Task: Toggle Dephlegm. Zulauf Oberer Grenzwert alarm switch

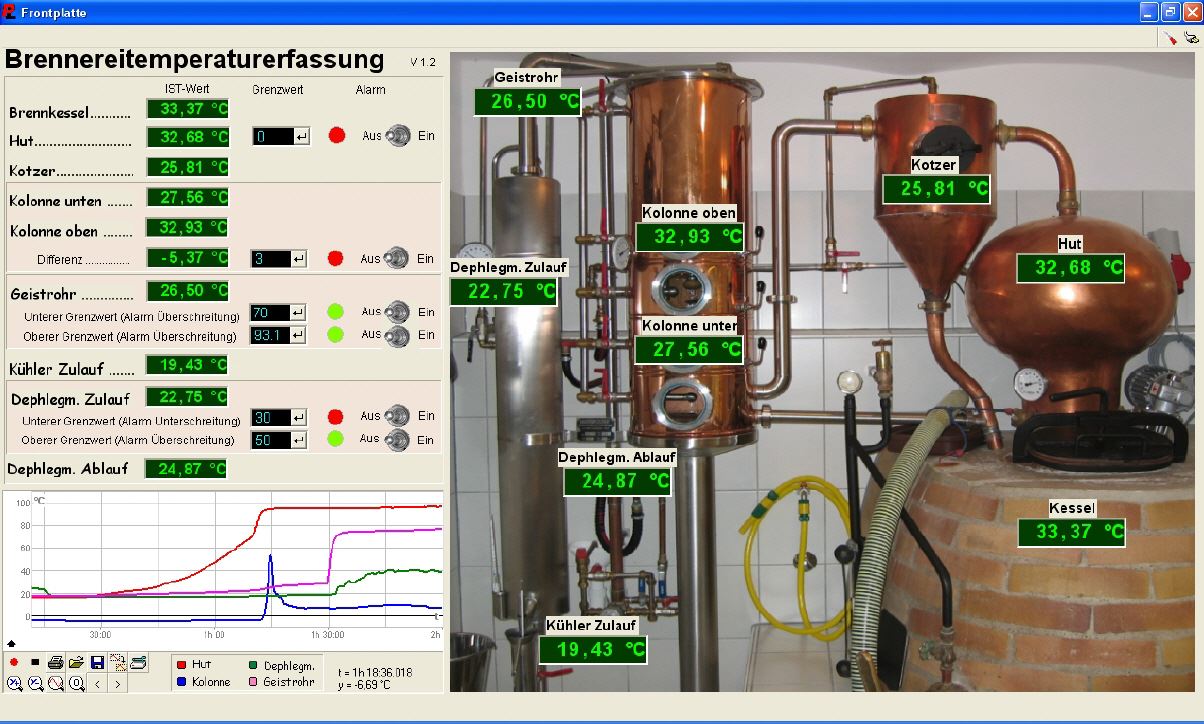Action: (x=399, y=439)
